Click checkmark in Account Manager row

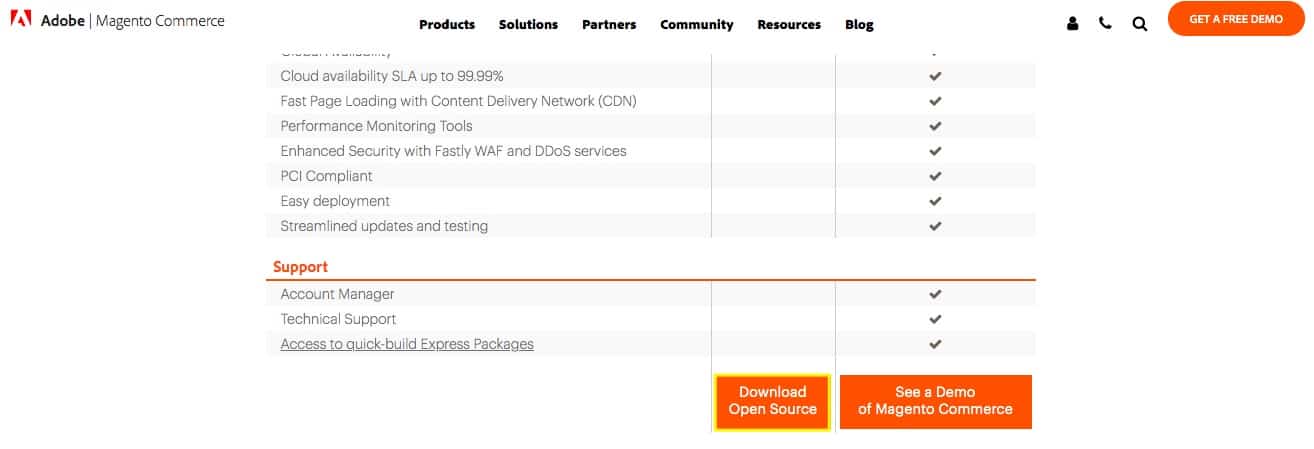pyautogui.click(x=935, y=294)
